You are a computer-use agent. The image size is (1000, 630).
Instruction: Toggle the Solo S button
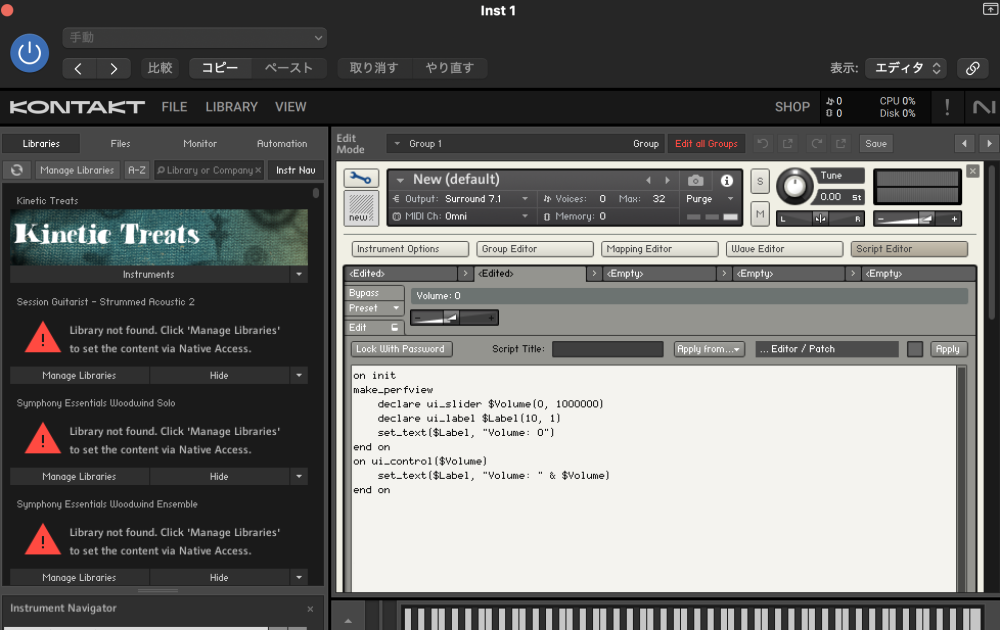click(760, 180)
